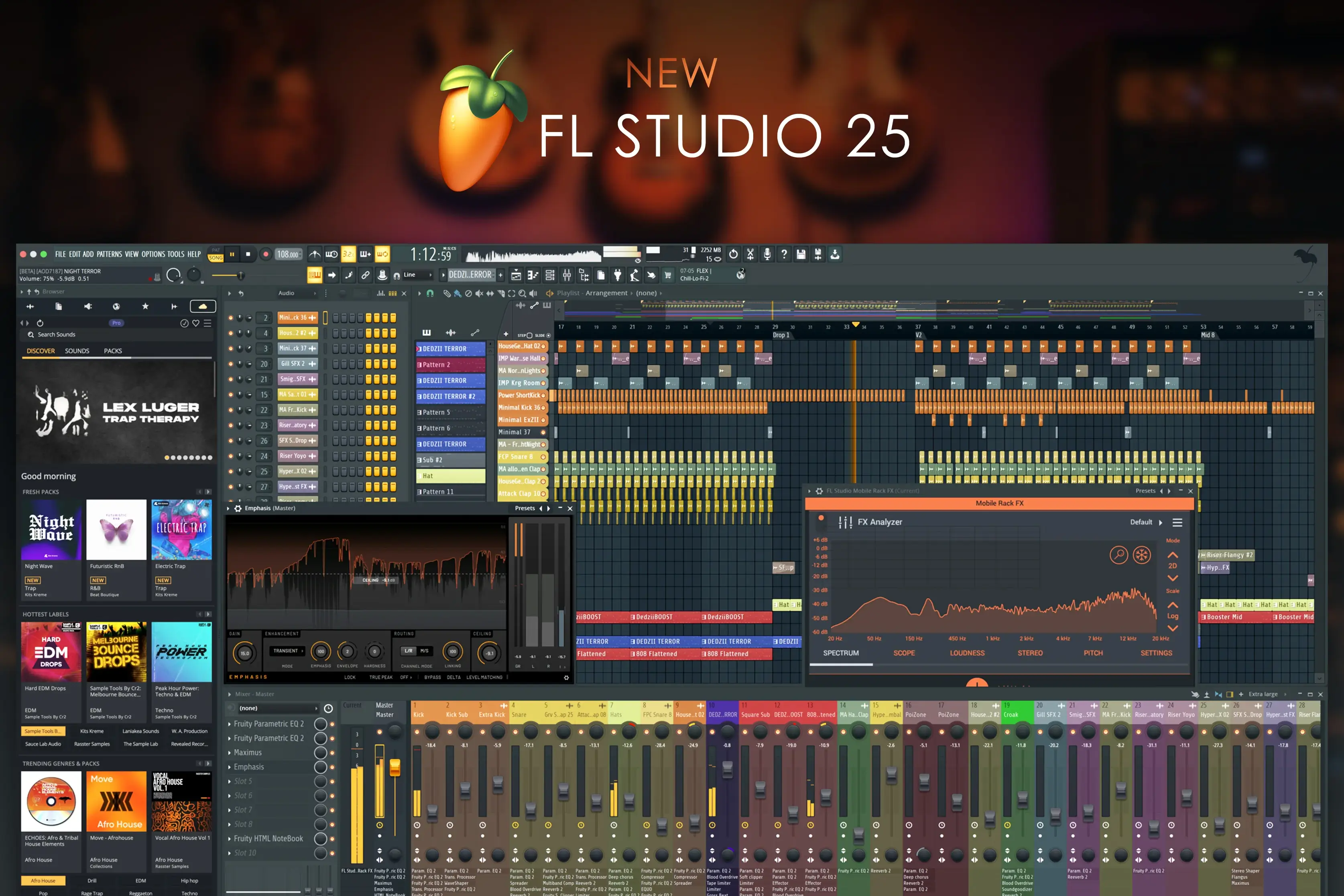The image size is (1344, 896).
Task: Open the Help question mark icon
Action: pyautogui.click(x=784, y=254)
